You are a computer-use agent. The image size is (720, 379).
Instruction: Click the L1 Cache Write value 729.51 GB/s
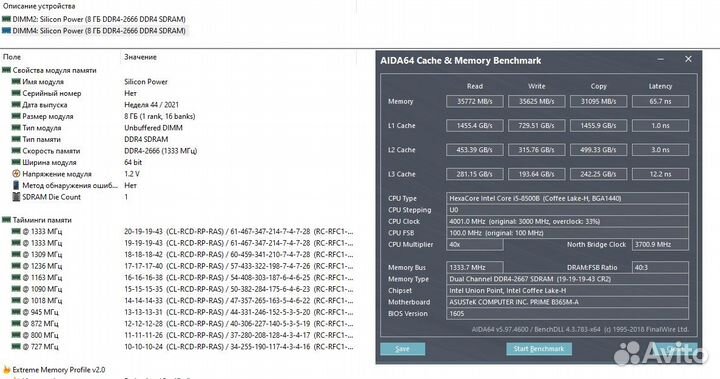[x=536, y=125]
